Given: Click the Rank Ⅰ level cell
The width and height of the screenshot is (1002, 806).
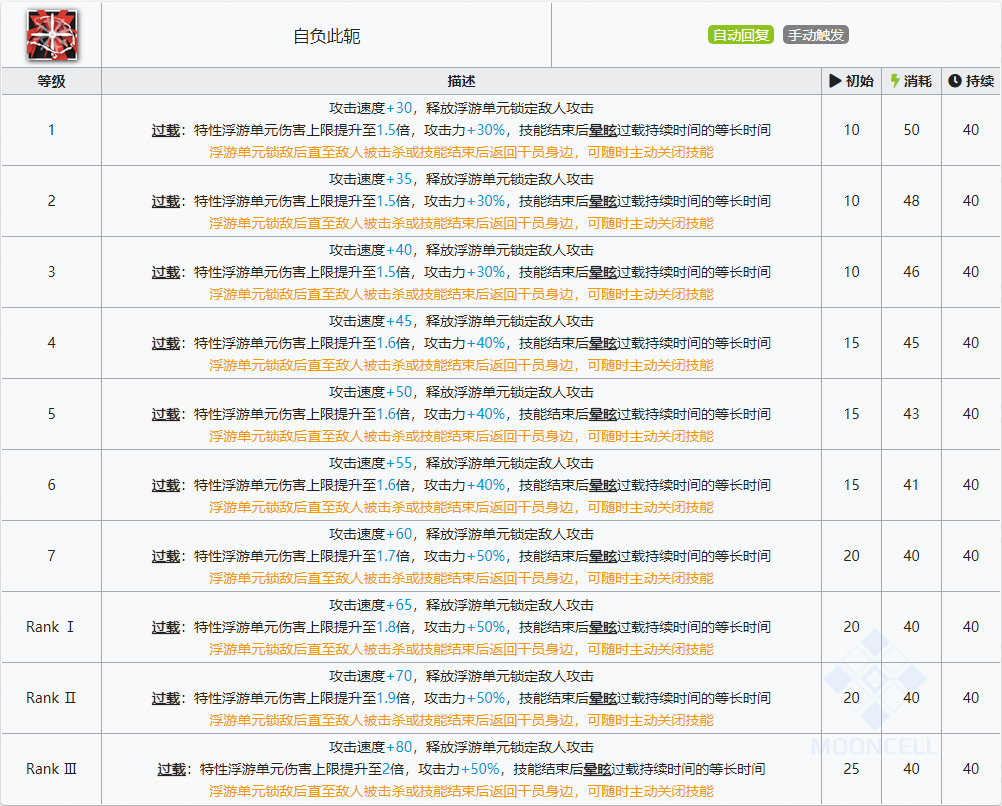Looking at the screenshot, I should [51, 627].
